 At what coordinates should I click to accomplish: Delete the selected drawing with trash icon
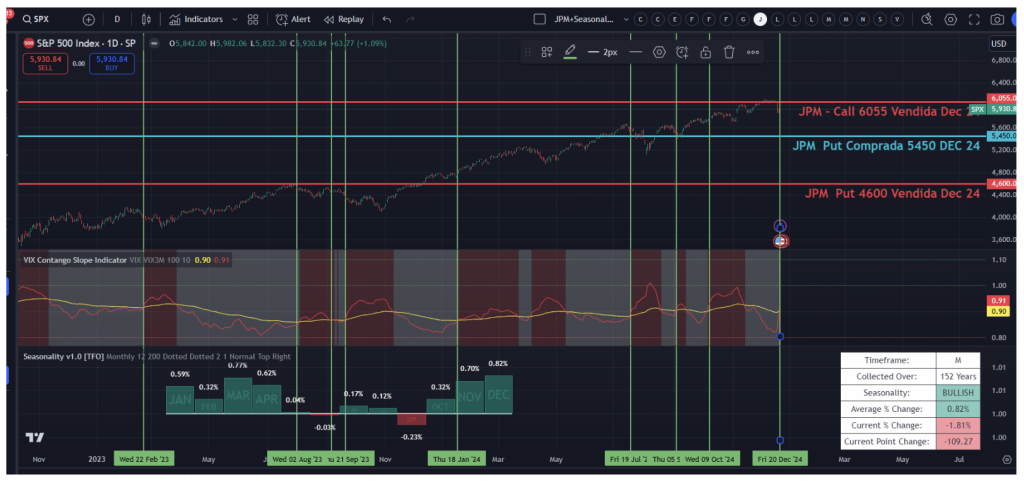(729, 52)
